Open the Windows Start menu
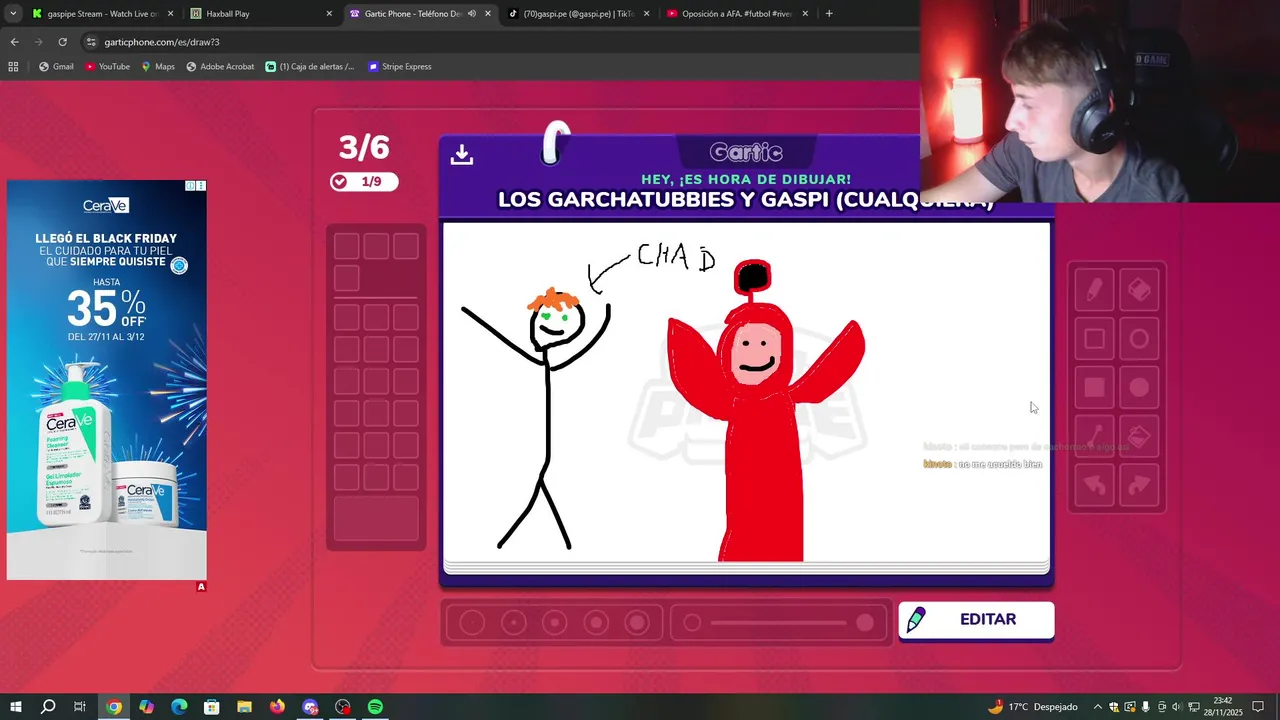The height and width of the screenshot is (720, 1280). coord(15,707)
